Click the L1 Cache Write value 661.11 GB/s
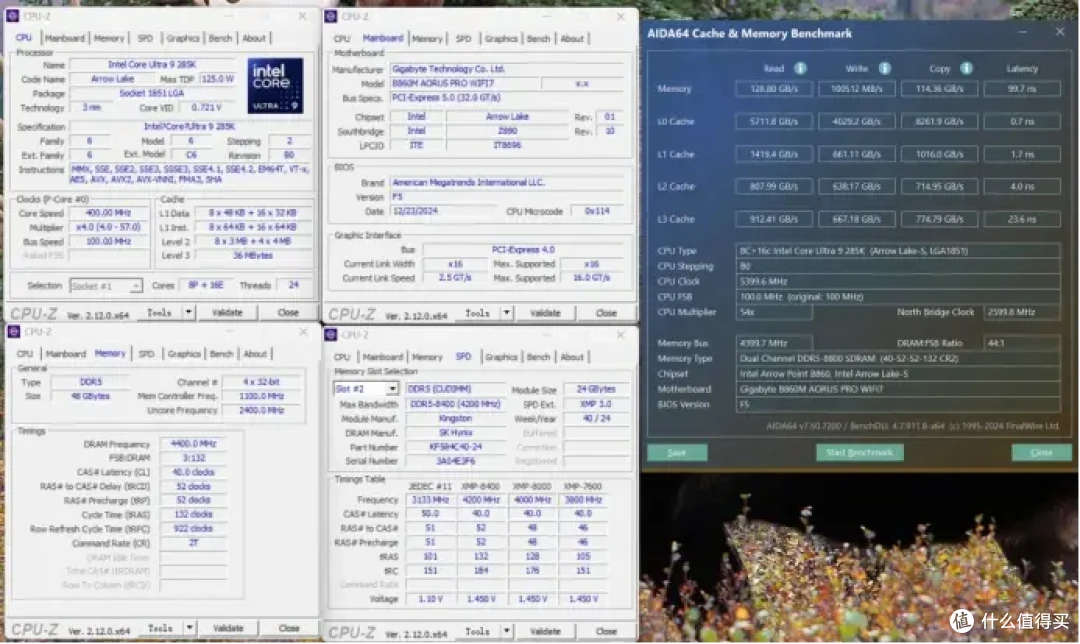Screen dimensions: 1080x644 [x=857, y=154]
